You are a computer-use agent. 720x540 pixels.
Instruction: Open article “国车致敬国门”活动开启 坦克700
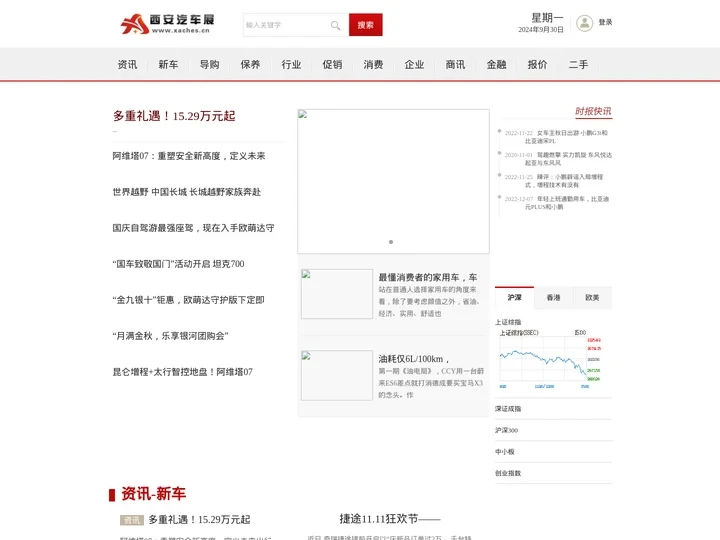coord(178,264)
